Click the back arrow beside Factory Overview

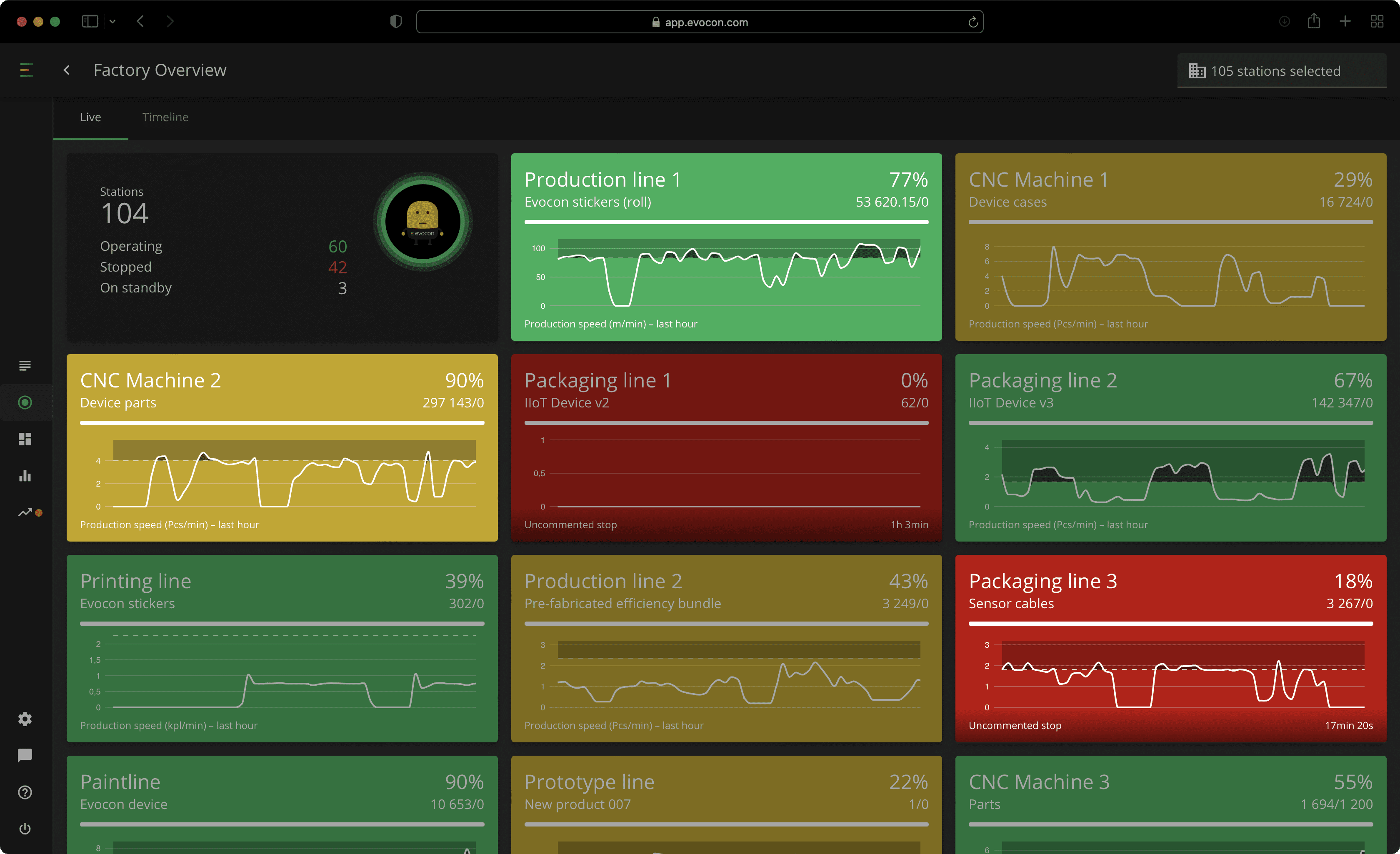pos(67,70)
